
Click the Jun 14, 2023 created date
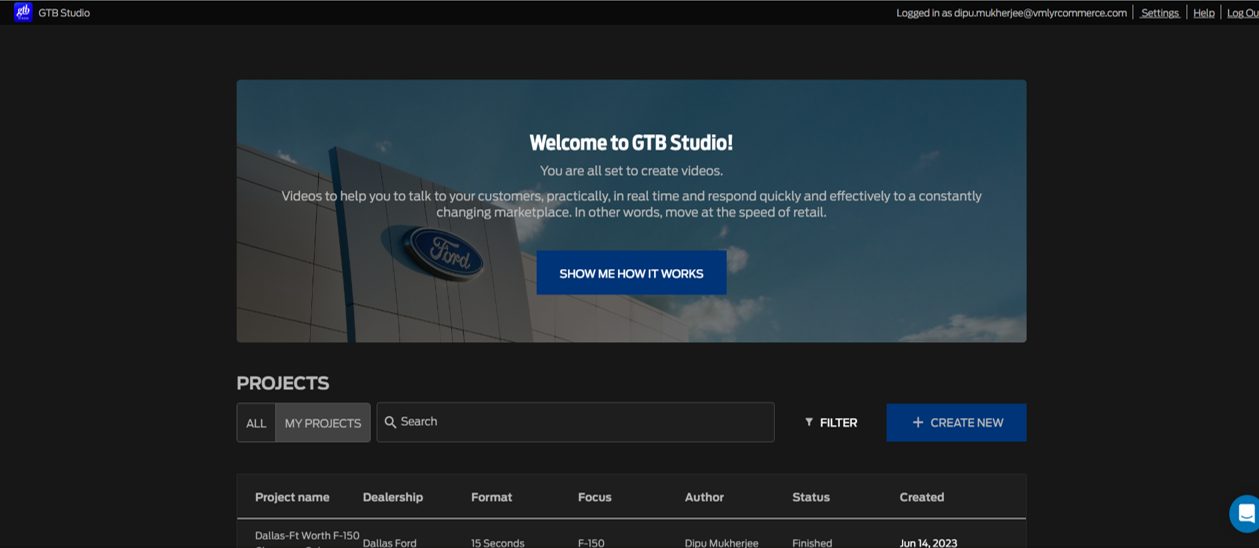[x=928, y=543]
